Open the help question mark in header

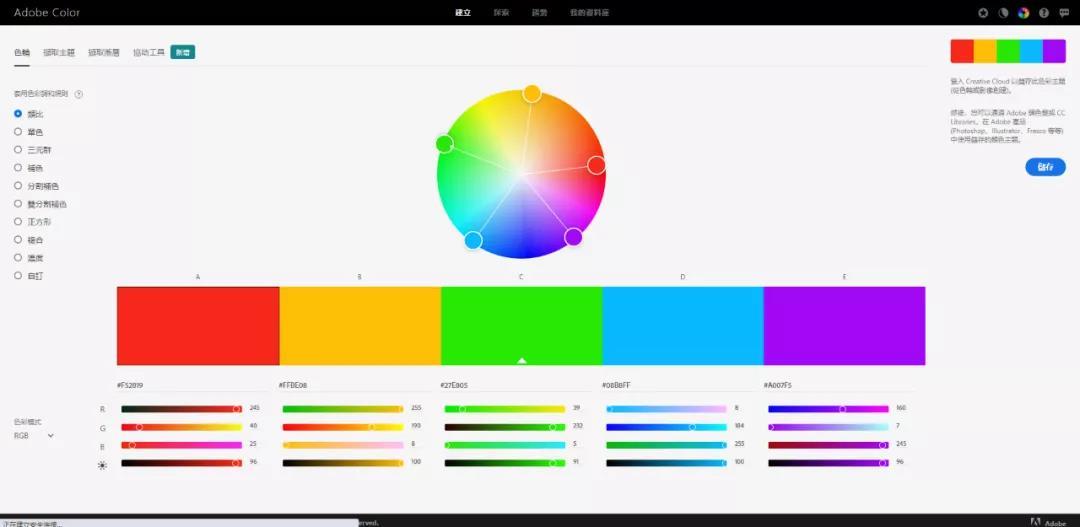tap(1044, 13)
